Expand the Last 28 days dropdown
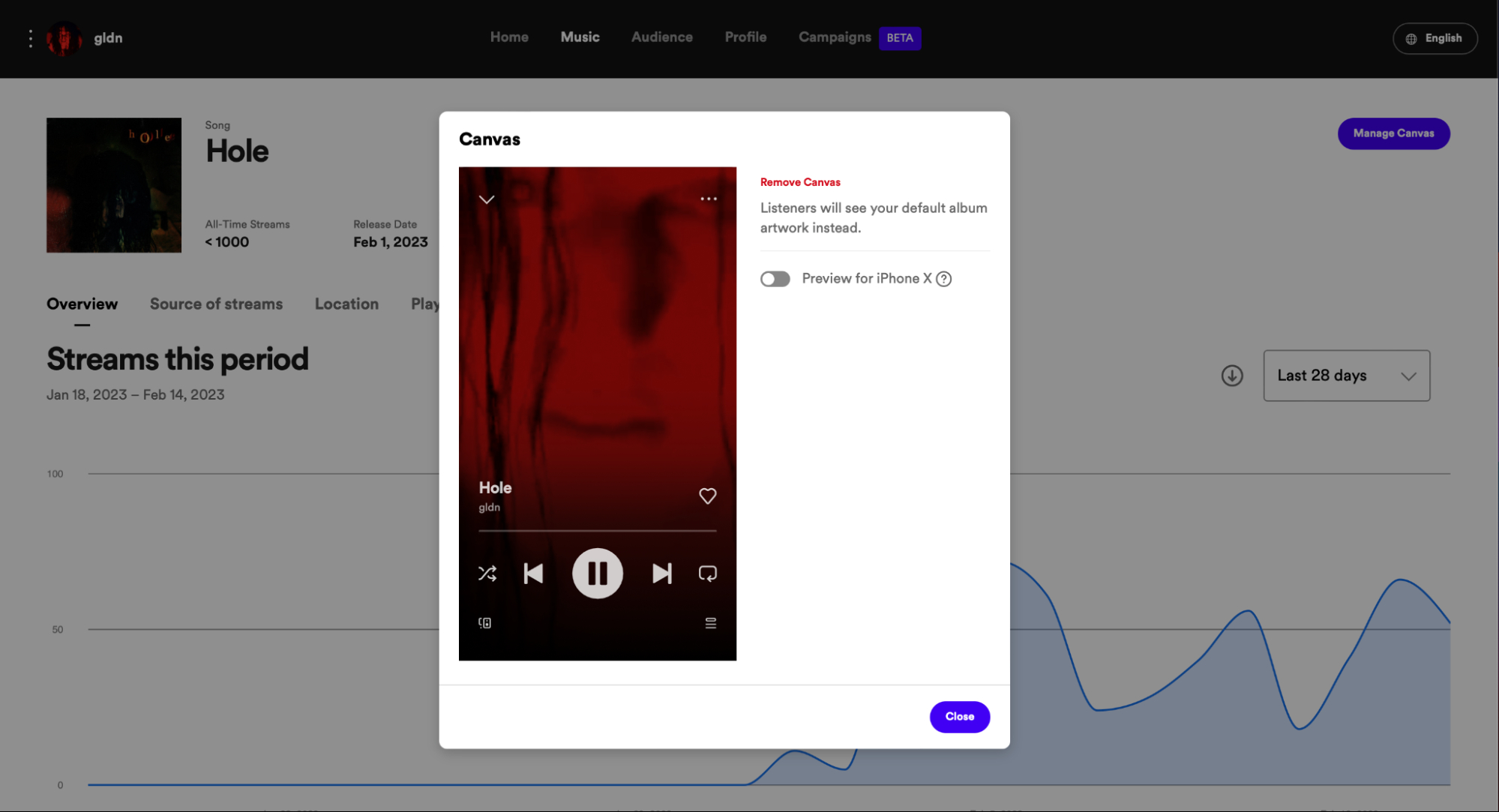This screenshot has width=1499, height=812. (x=1347, y=376)
